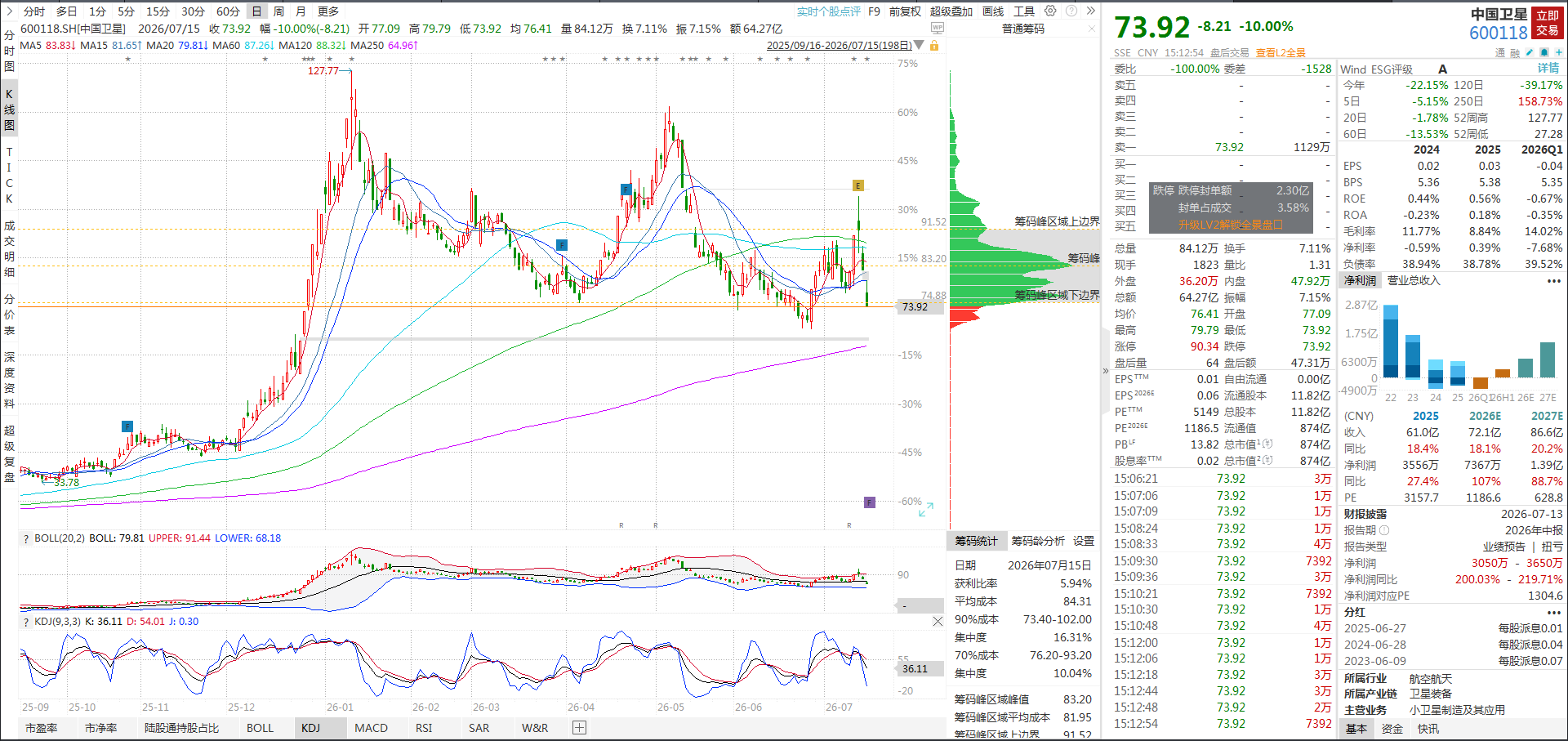Click the purple F marker on chart
This screenshot has height=741, width=1568.
[870, 502]
